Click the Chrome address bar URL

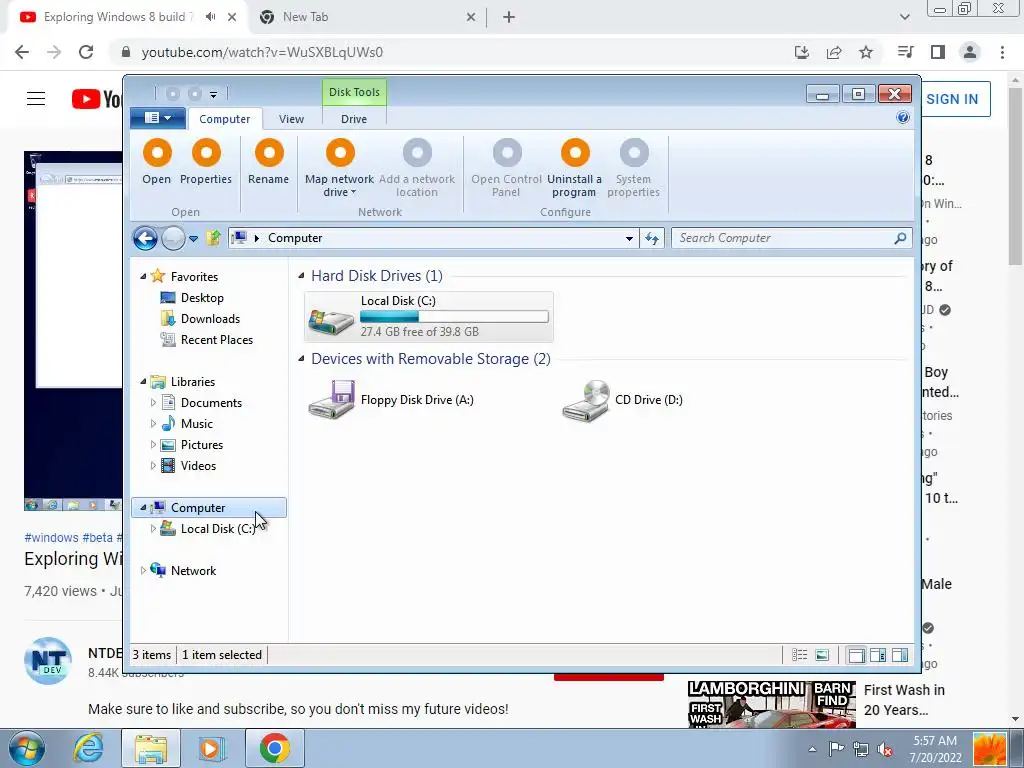pos(263,52)
